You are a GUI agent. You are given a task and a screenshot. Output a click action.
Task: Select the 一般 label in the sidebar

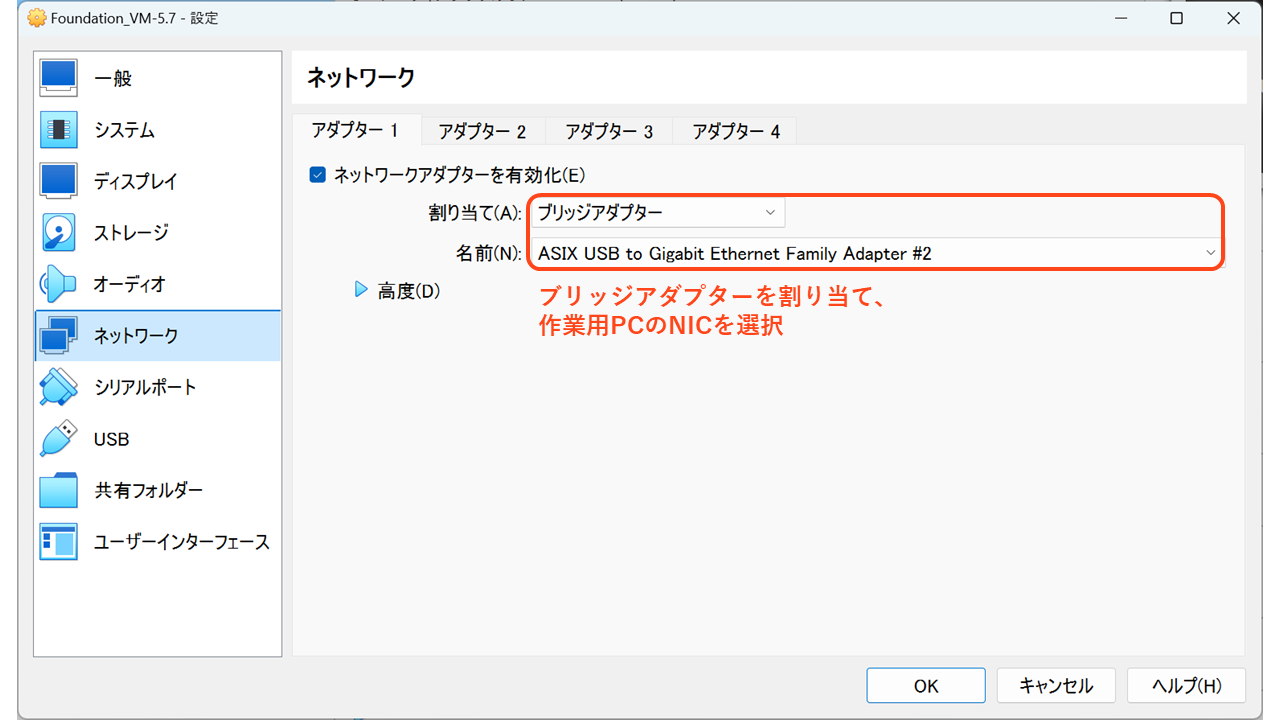tap(113, 78)
